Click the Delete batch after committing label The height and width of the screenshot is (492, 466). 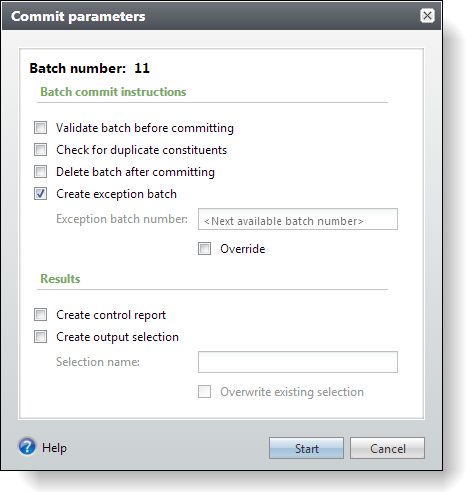pyautogui.click(x=135, y=172)
